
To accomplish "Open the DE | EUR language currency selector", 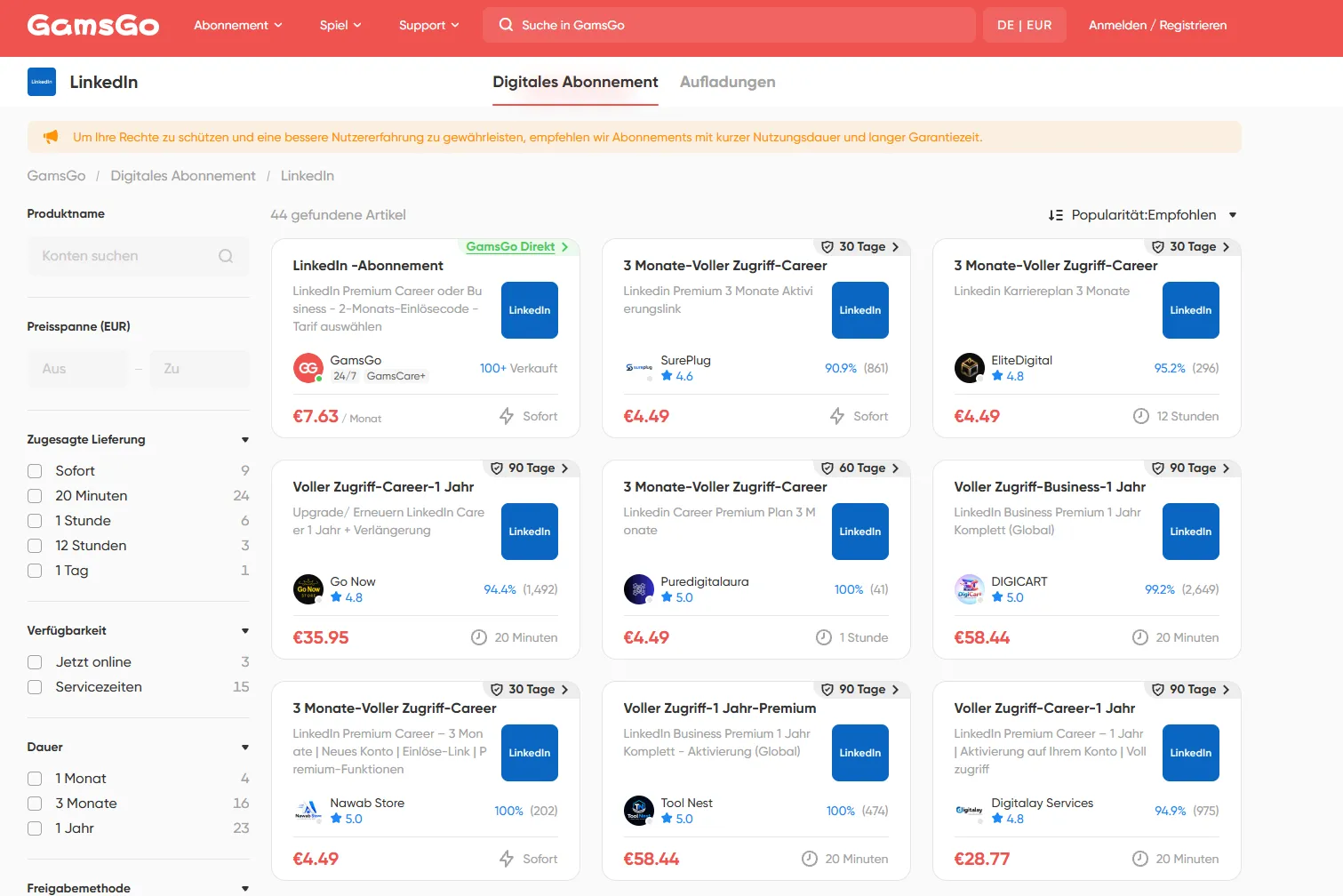I will click(1024, 25).
